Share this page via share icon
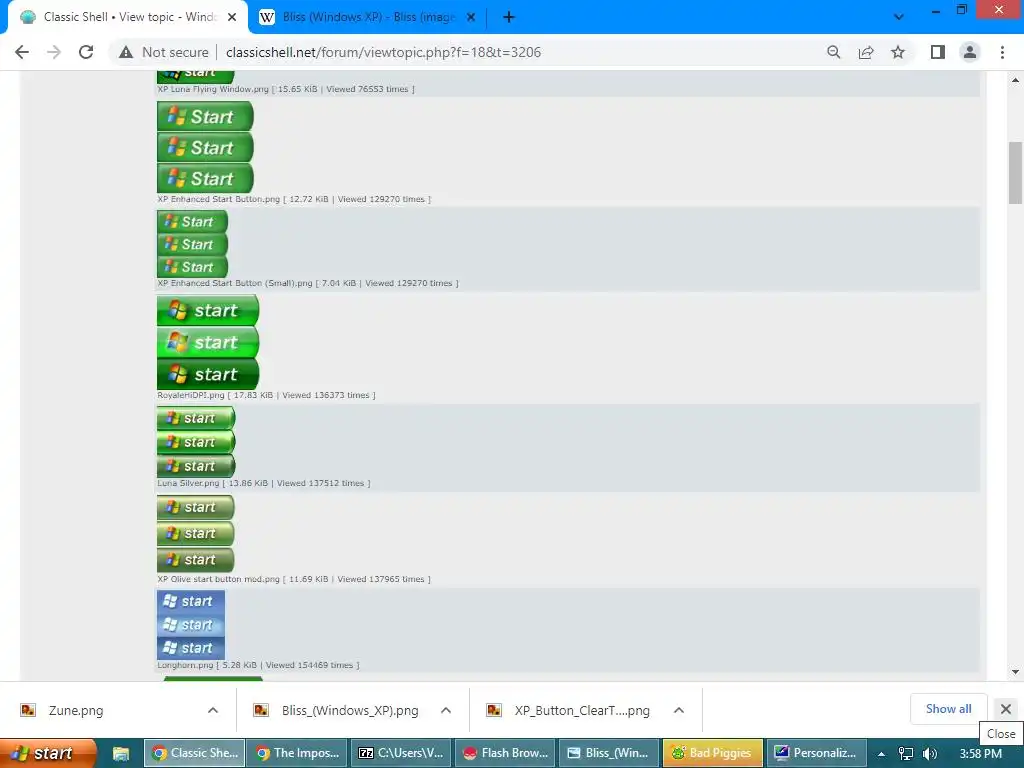The width and height of the screenshot is (1024, 768). tap(866, 52)
